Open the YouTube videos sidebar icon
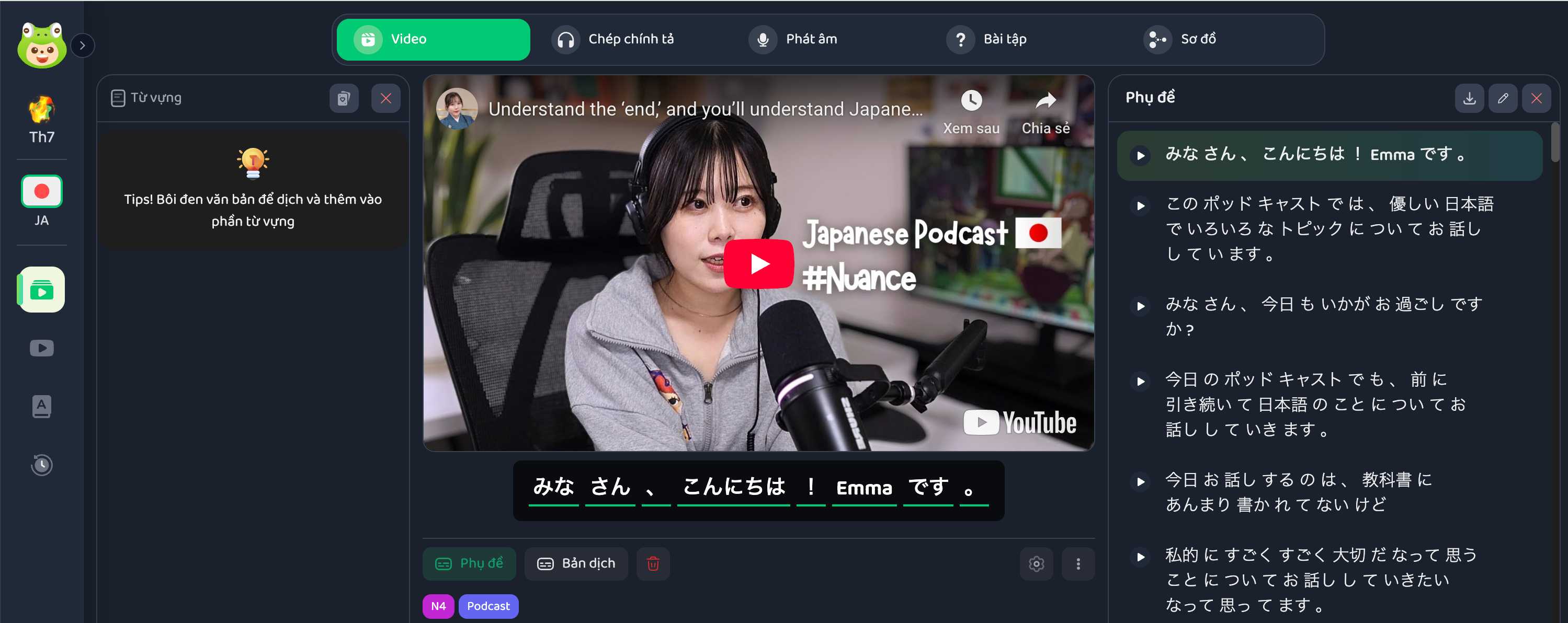 [41, 348]
